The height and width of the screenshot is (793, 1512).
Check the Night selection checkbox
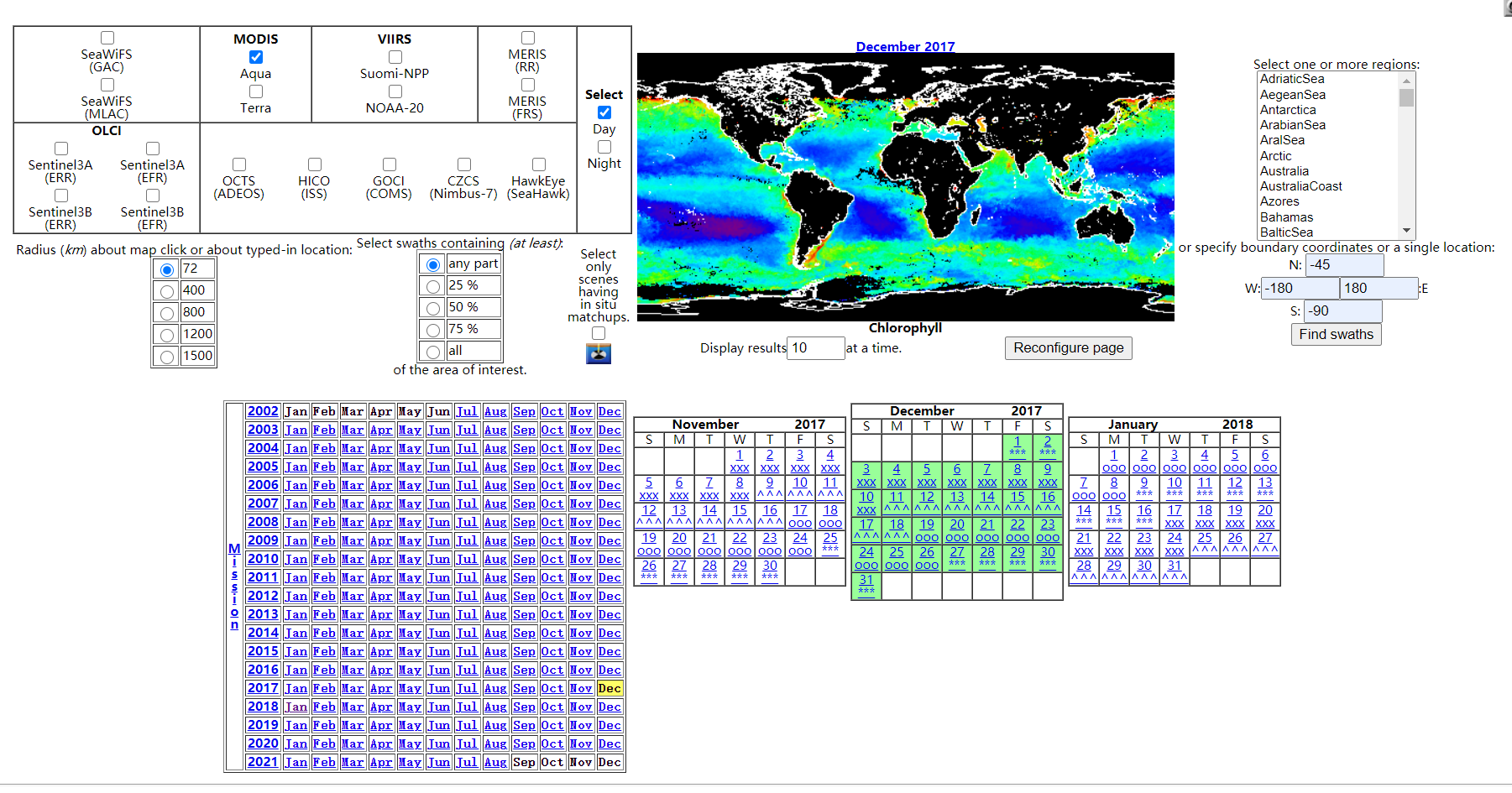[604, 147]
